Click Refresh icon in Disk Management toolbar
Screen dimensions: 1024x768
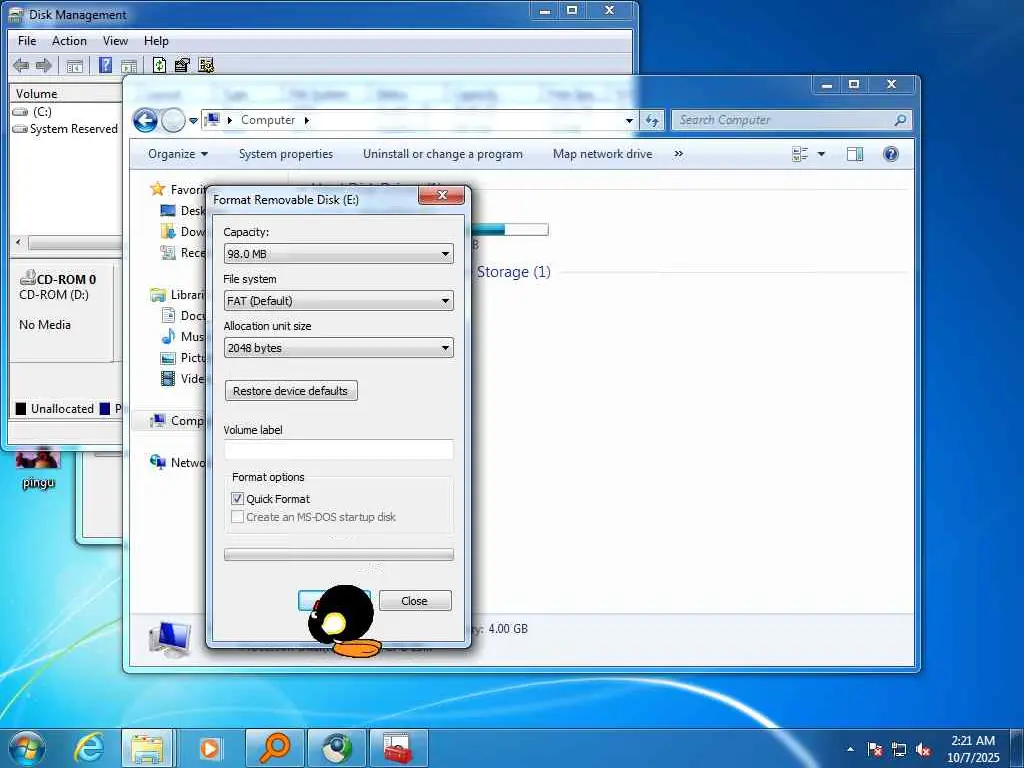coord(159,65)
